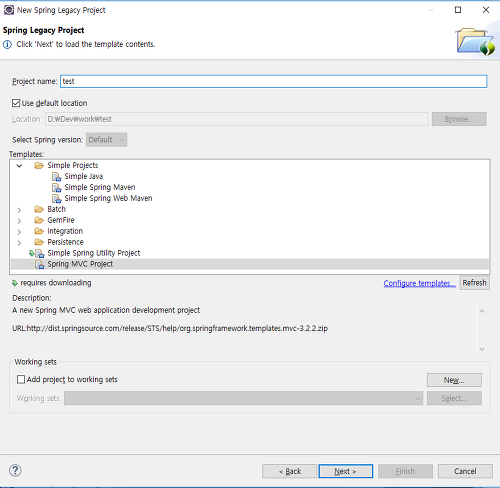The image size is (500, 488).
Task: Click the Persistence label text
Action: click(x=65, y=242)
